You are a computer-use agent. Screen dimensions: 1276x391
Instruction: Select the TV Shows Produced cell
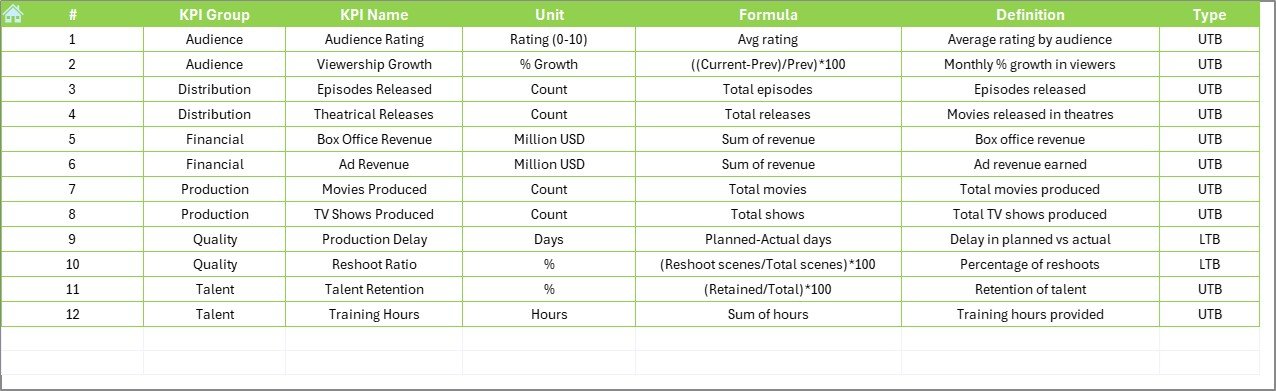click(374, 215)
